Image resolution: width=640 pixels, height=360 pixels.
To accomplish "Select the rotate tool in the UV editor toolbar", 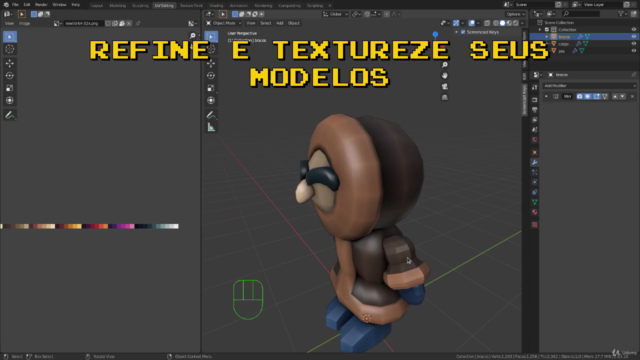I will coord(10,76).
